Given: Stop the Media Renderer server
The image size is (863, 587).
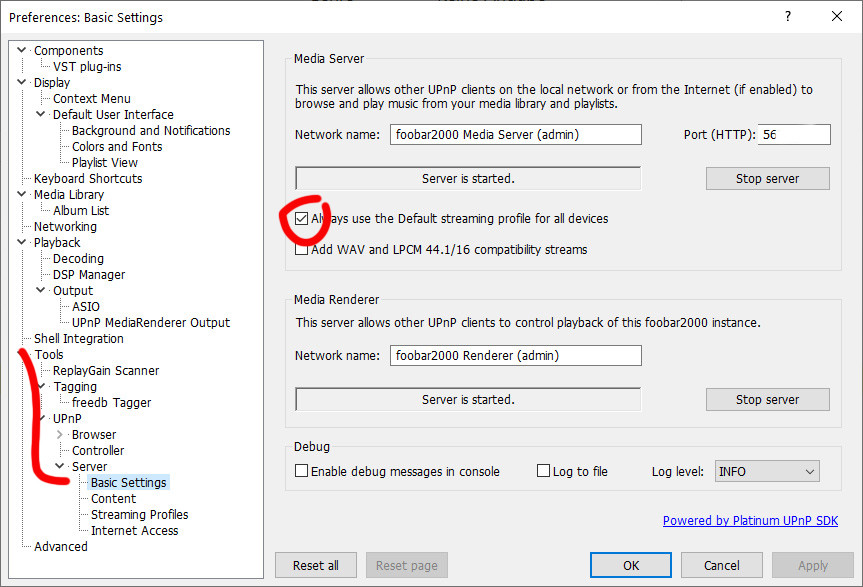Looking at the screenshot, I should pos(767,399).
